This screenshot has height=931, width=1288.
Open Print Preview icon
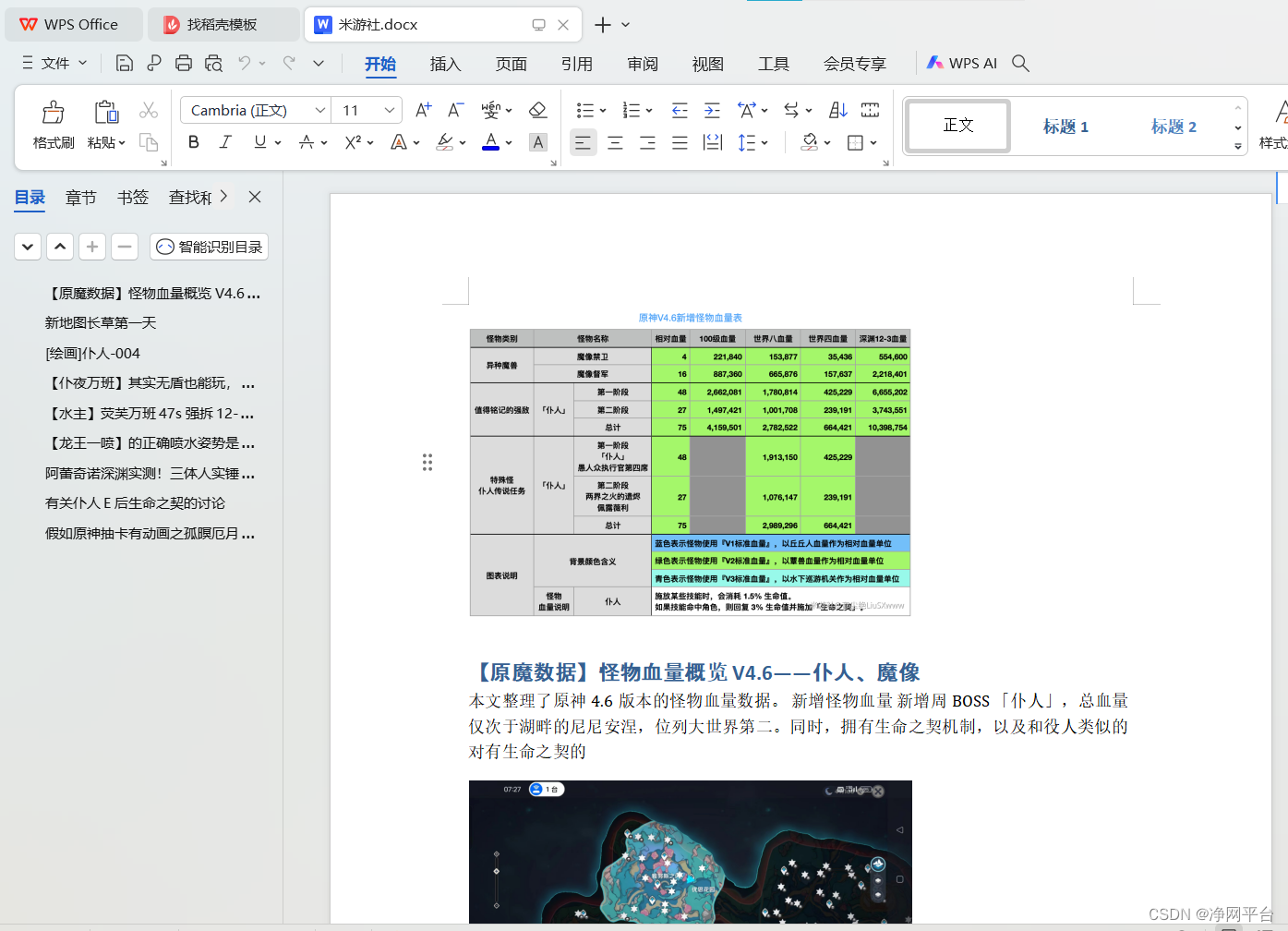[x=213, y=63]
